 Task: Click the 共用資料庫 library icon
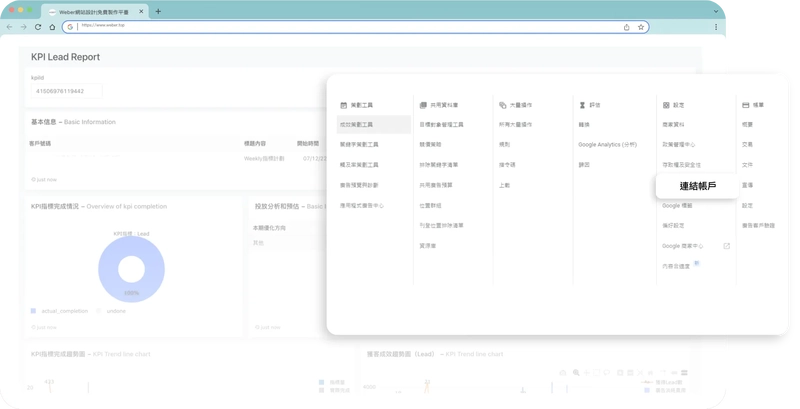(x=423, y=105)
